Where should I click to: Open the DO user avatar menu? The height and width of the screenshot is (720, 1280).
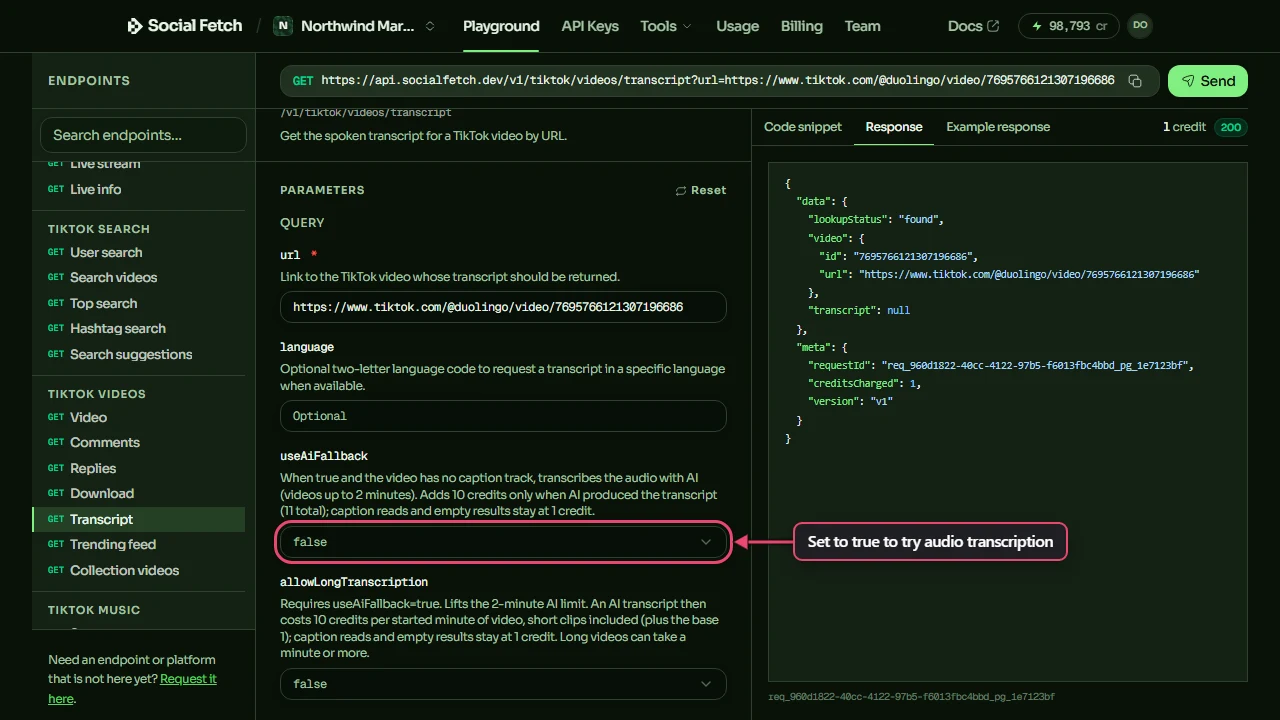tap(1140, 26)
